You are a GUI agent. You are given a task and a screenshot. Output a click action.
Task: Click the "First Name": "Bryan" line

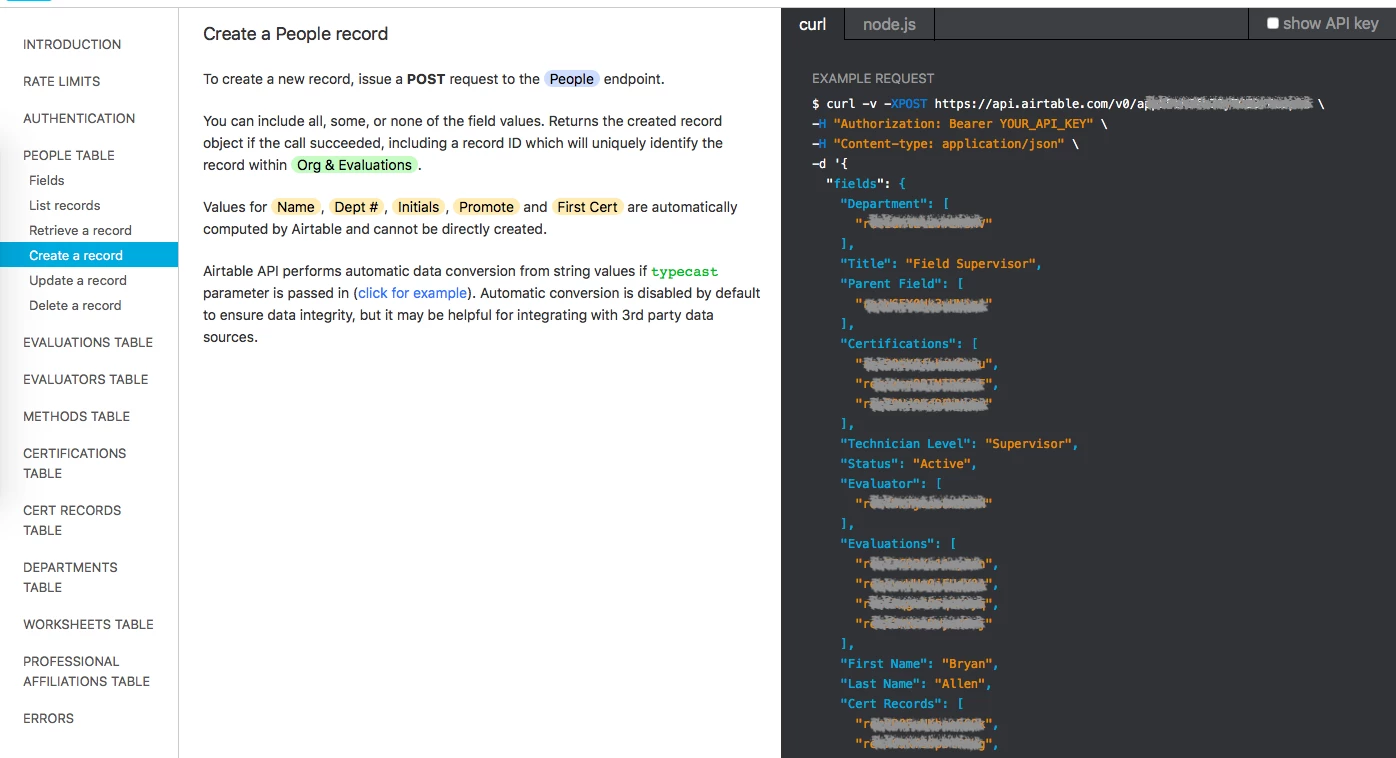coord(919,664)
